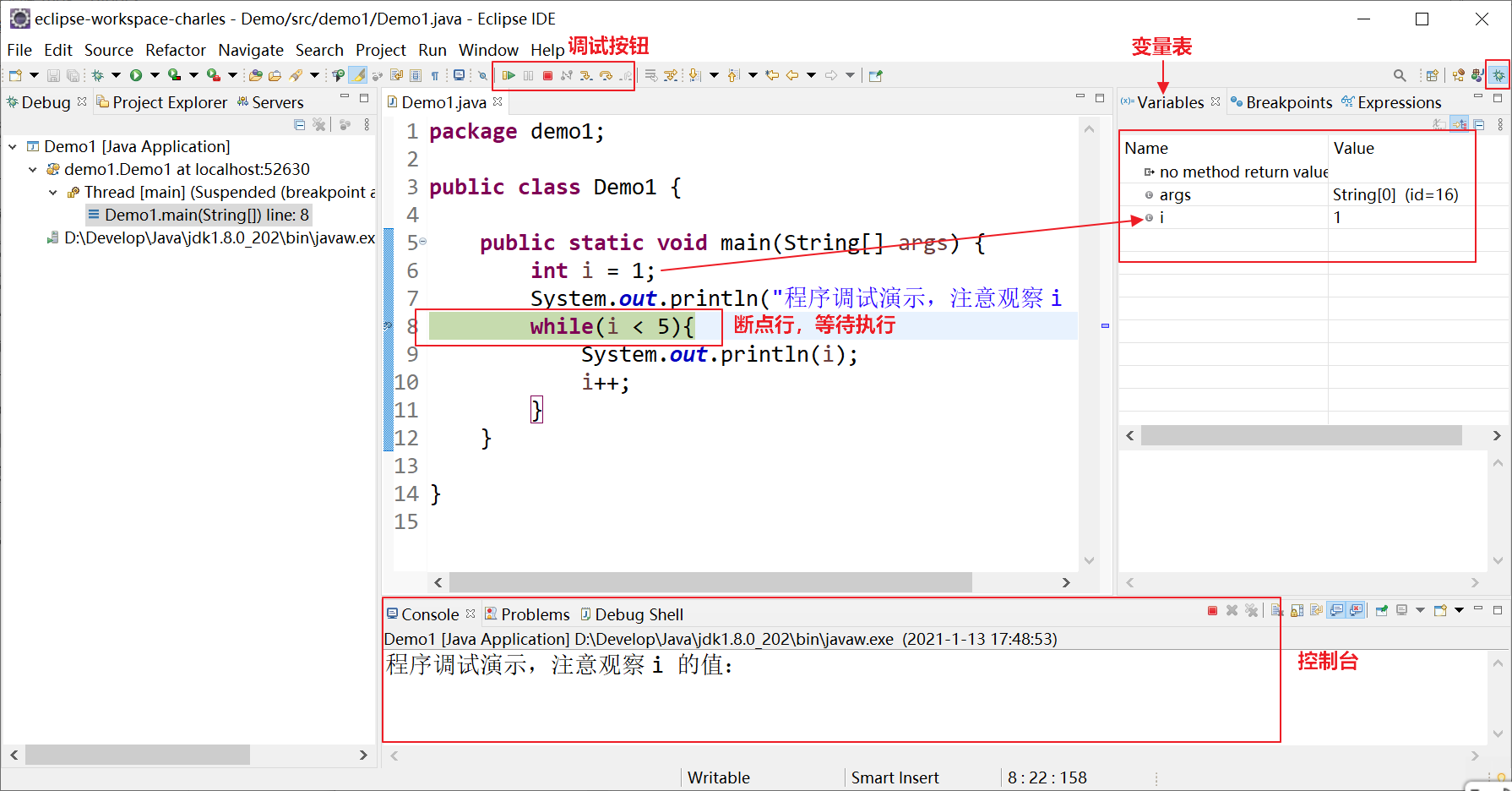Open the Search magnifier in the top right
The height and width of the screenshot is (791, 1512).
tap(1400, 76)
